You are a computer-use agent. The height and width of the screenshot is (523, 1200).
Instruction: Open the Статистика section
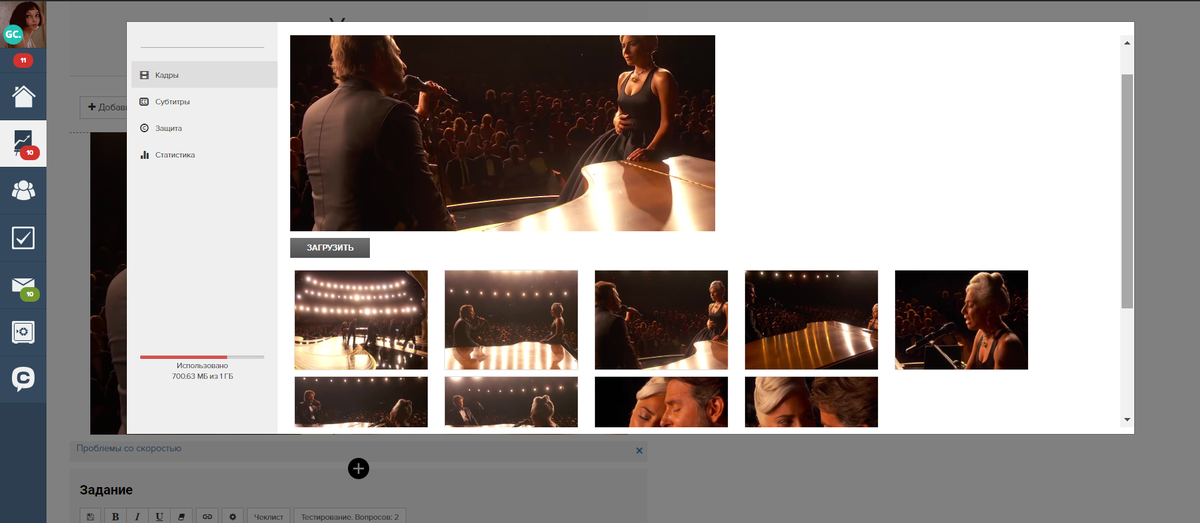204,155
